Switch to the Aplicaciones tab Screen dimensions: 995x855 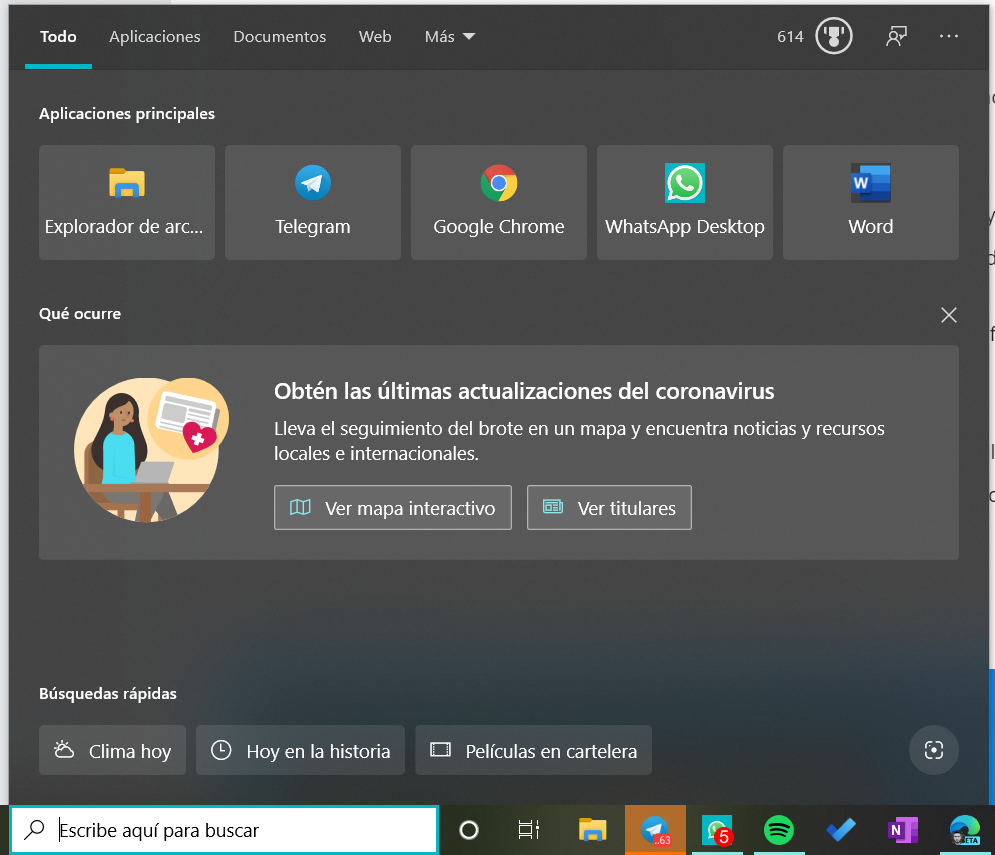pyautogui.click(x=155, y=37)
